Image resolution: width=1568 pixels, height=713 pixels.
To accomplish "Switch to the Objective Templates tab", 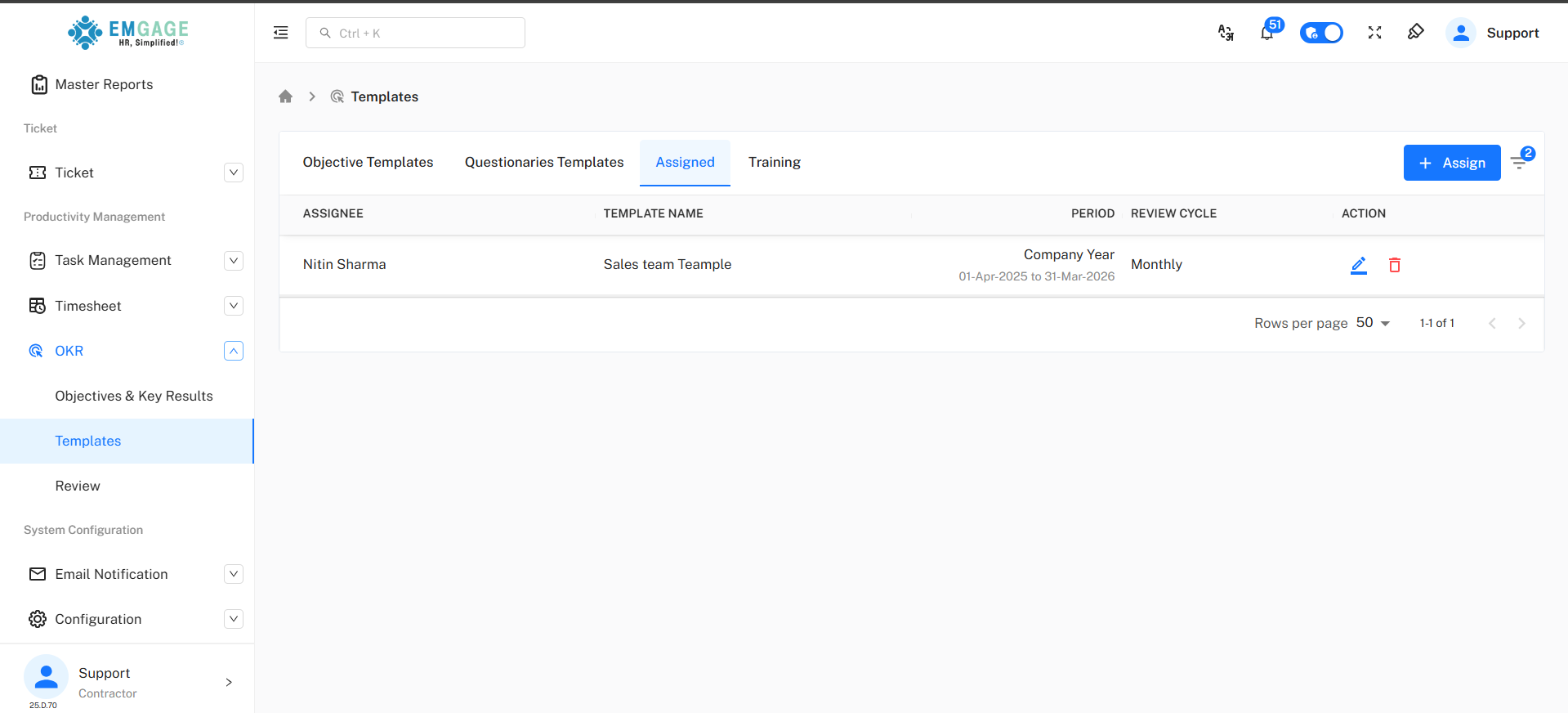I will click(x=368, y=162).
